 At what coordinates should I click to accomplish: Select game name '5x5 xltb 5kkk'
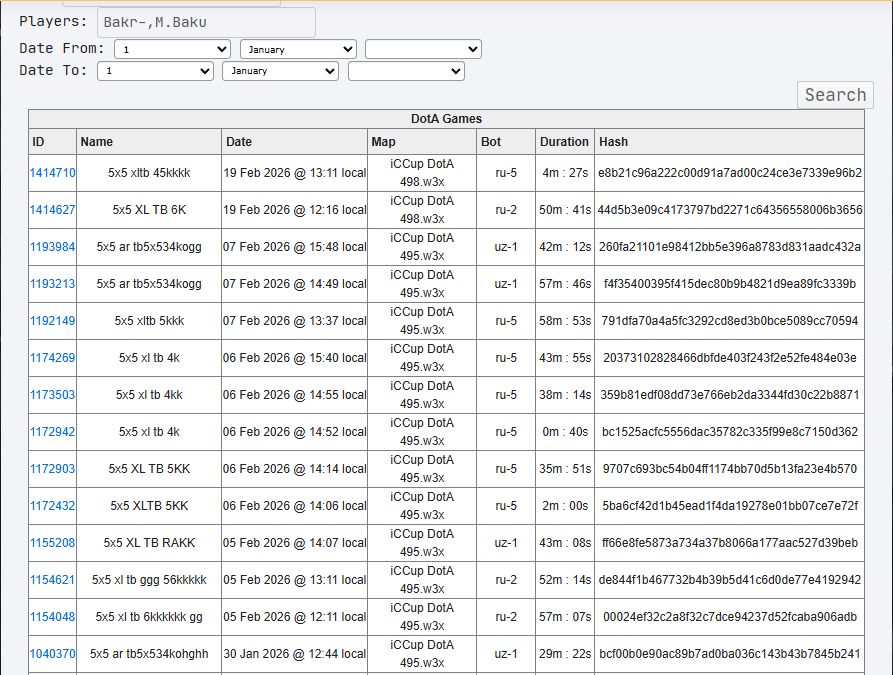[x=149, y=321]
